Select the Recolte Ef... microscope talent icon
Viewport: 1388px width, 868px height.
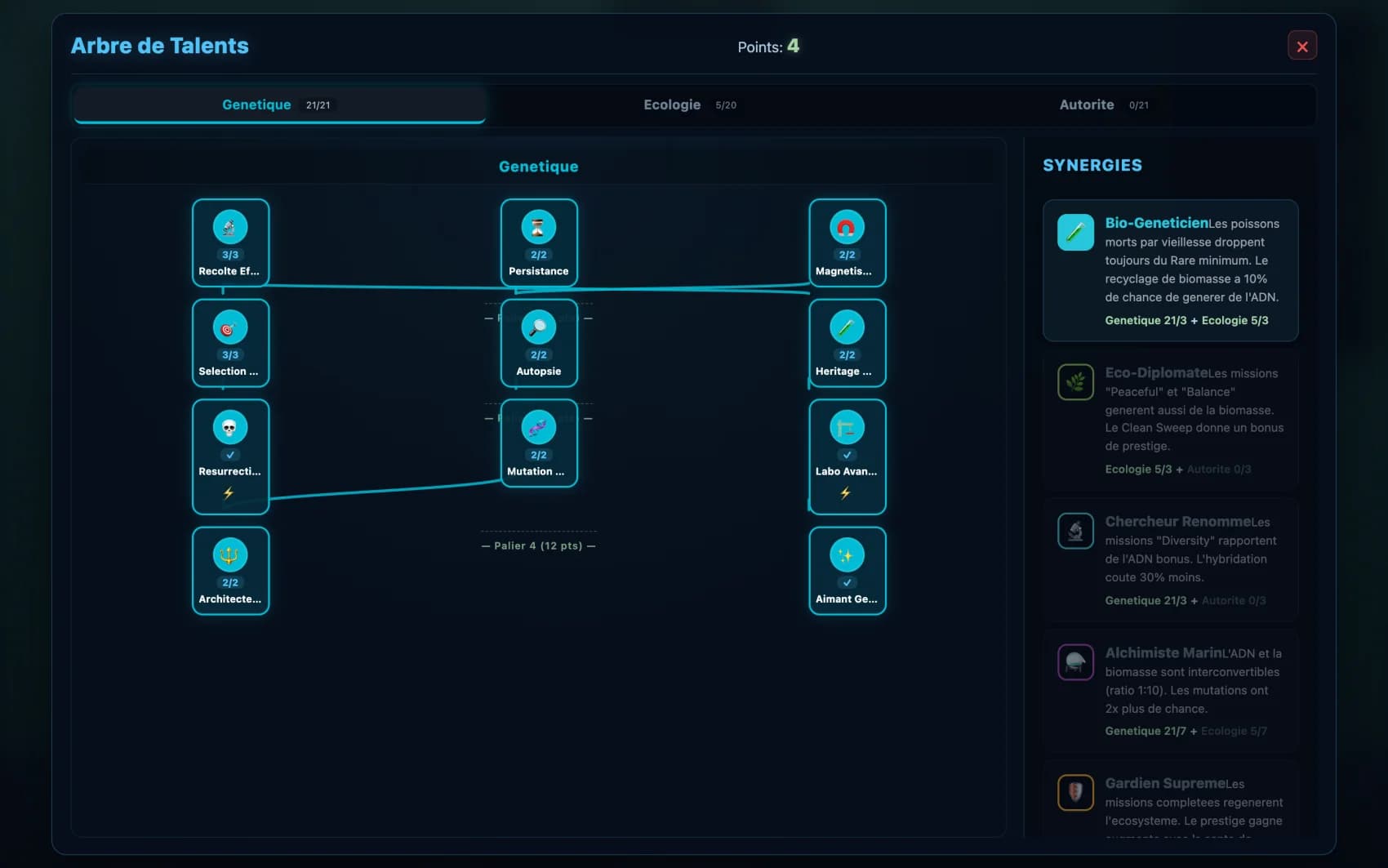tap(230, 228)
